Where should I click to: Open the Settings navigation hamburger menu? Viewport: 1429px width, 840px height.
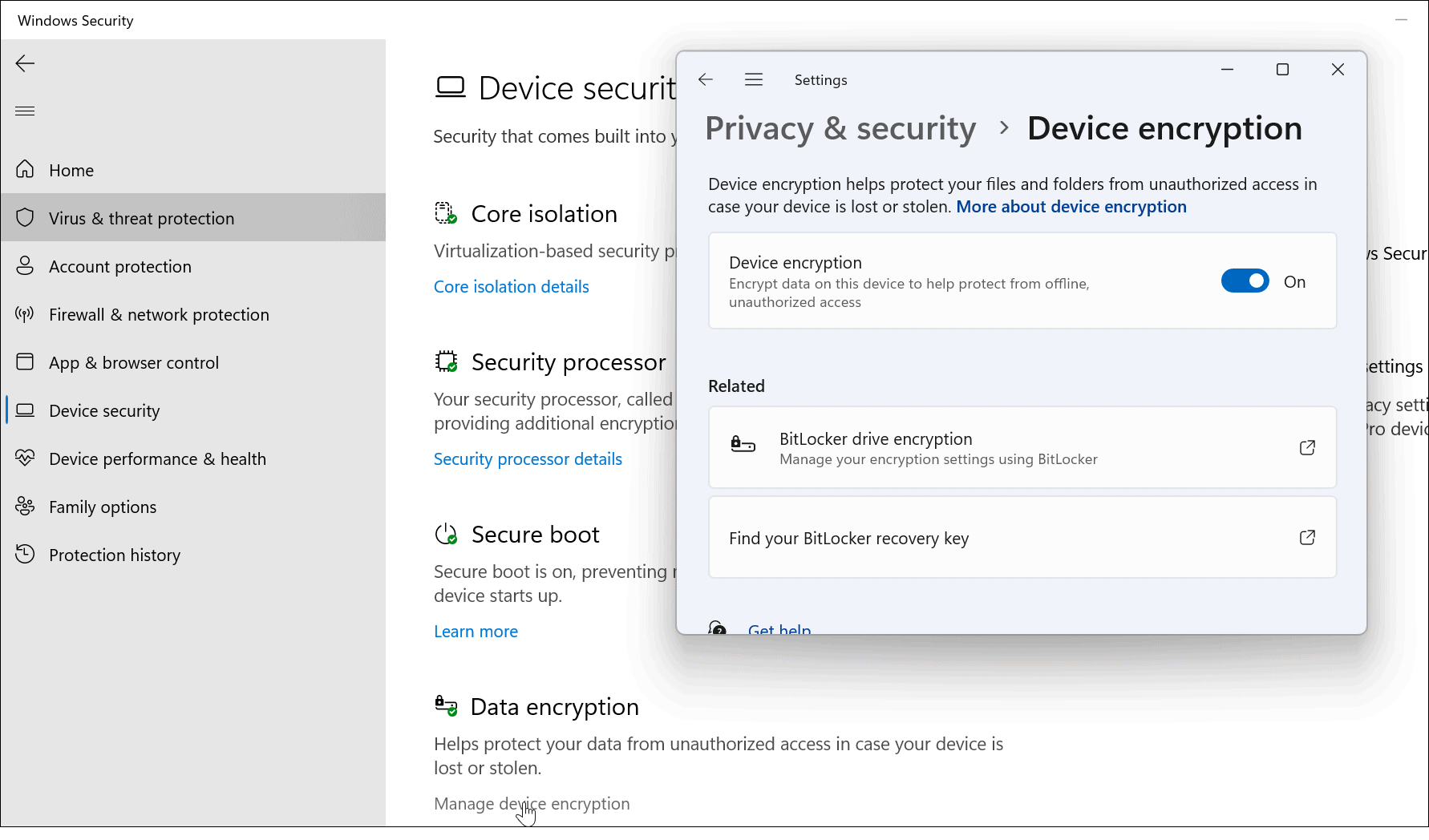[754, 79]
